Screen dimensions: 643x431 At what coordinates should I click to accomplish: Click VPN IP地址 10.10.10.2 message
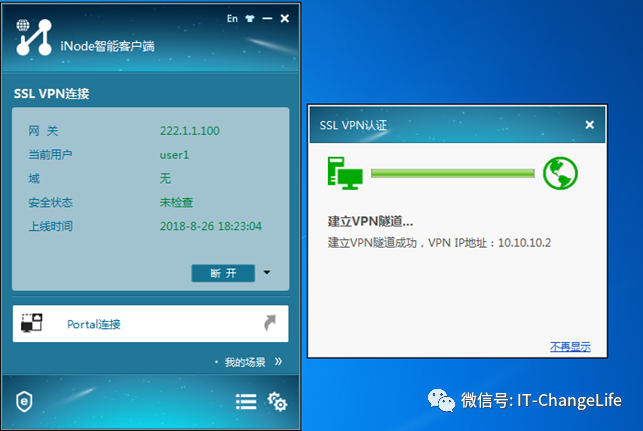point(439,243)
